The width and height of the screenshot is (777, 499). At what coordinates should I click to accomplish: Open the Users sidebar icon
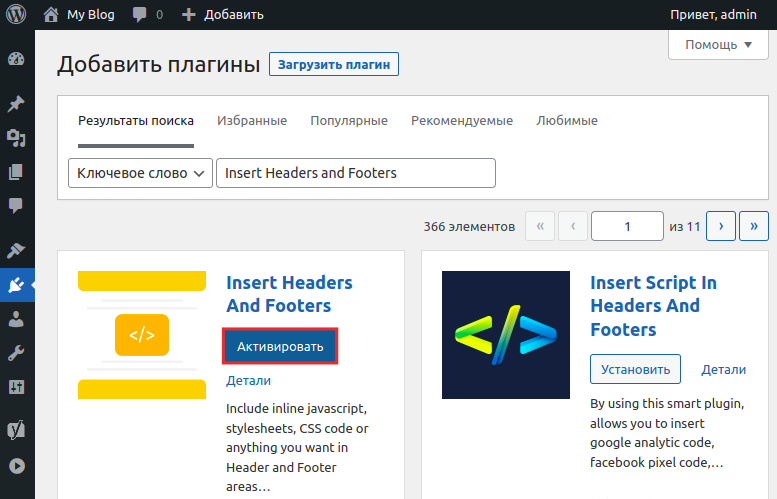[x=16, y=319]
